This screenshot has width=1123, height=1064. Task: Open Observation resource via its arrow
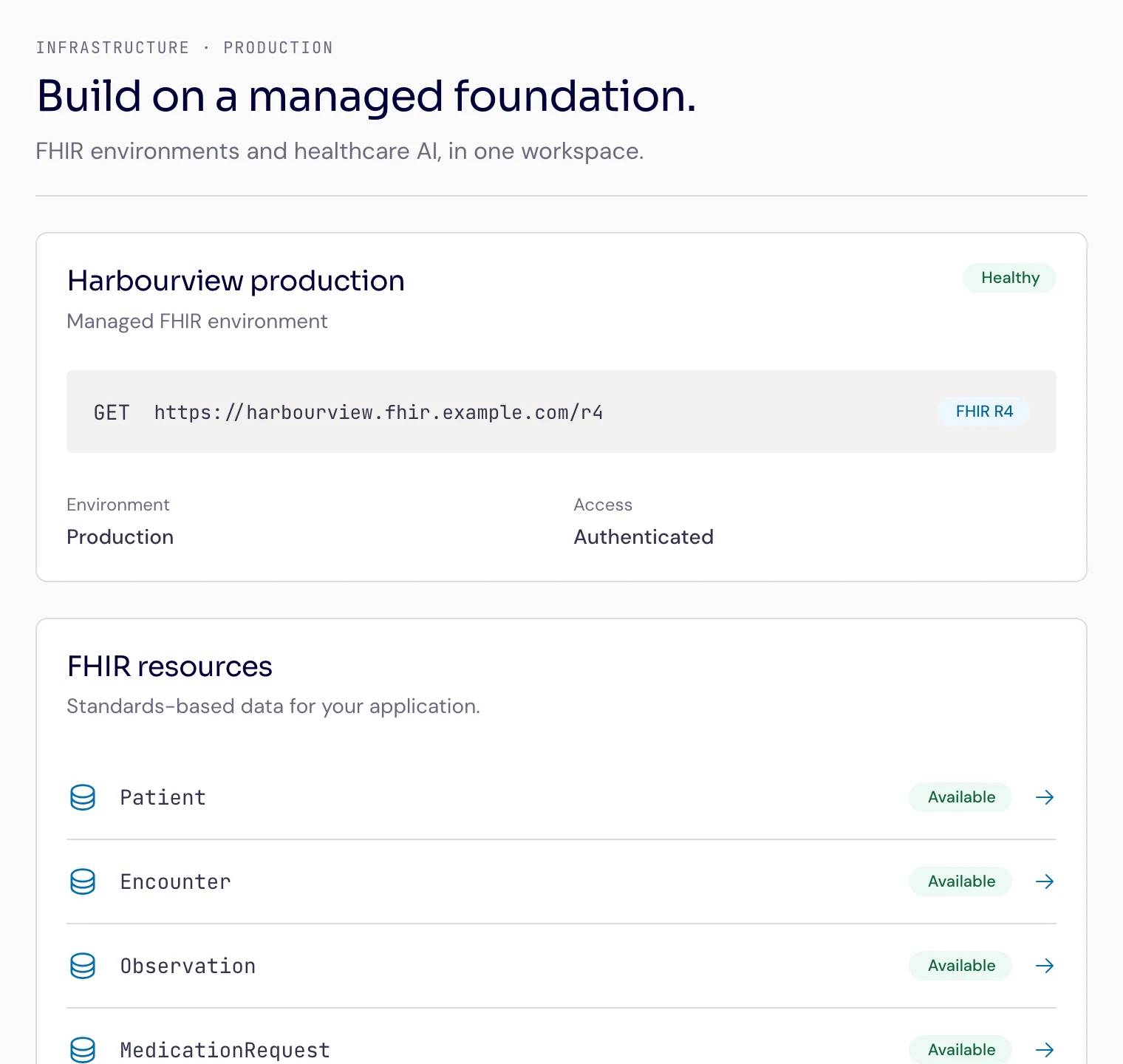pos(1045,966)
